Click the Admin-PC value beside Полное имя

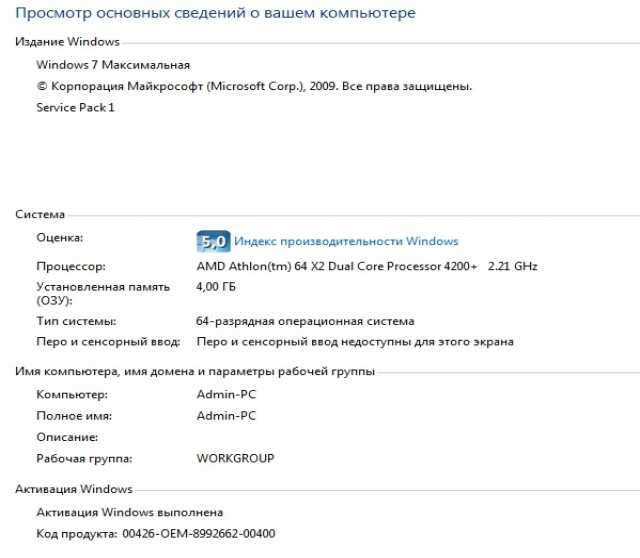coord(226,416)
